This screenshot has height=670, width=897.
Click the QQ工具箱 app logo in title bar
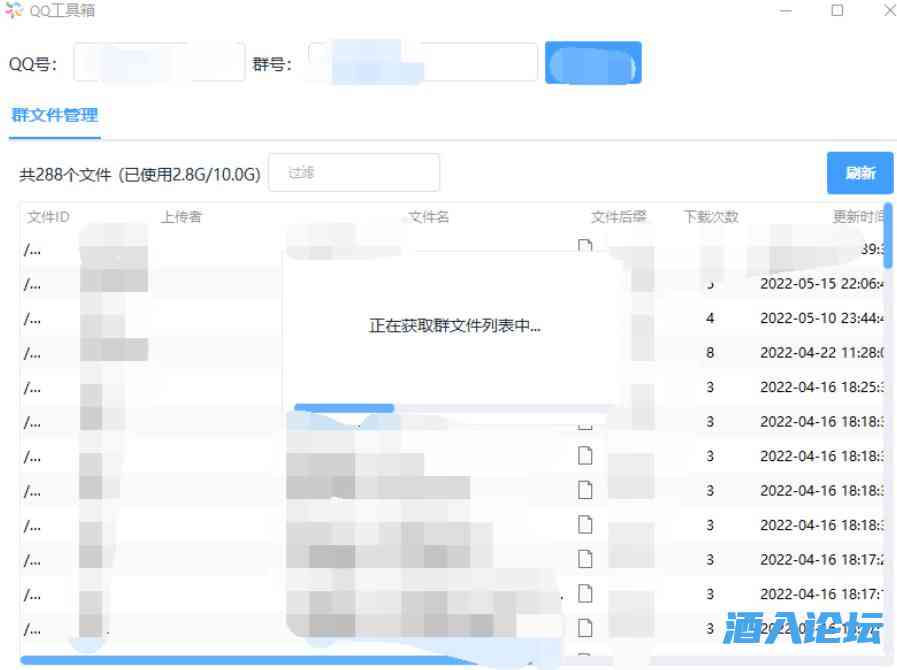click(x=14, y=11)
